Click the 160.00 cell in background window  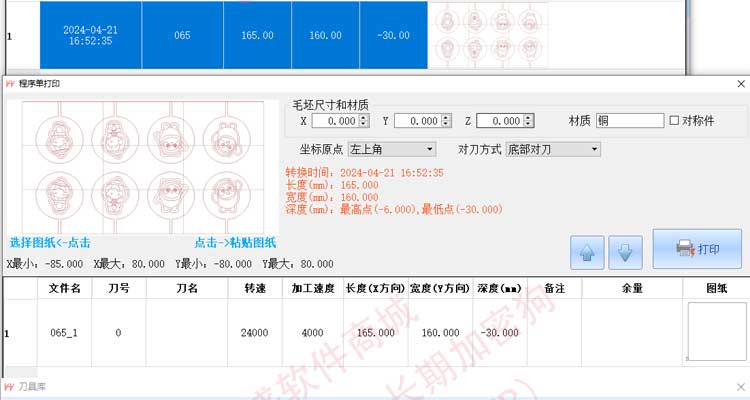click(x=325, y=35)
